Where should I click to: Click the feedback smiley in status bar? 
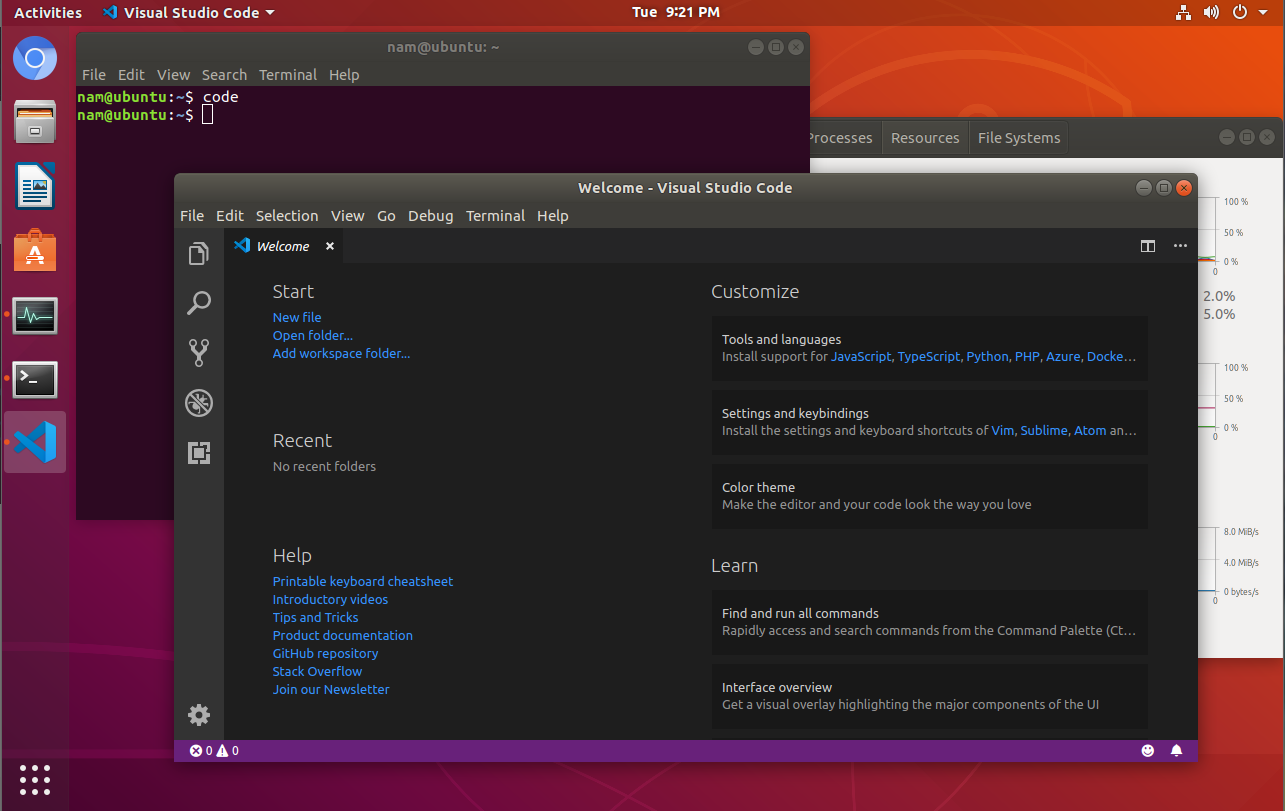[1147, 750]
